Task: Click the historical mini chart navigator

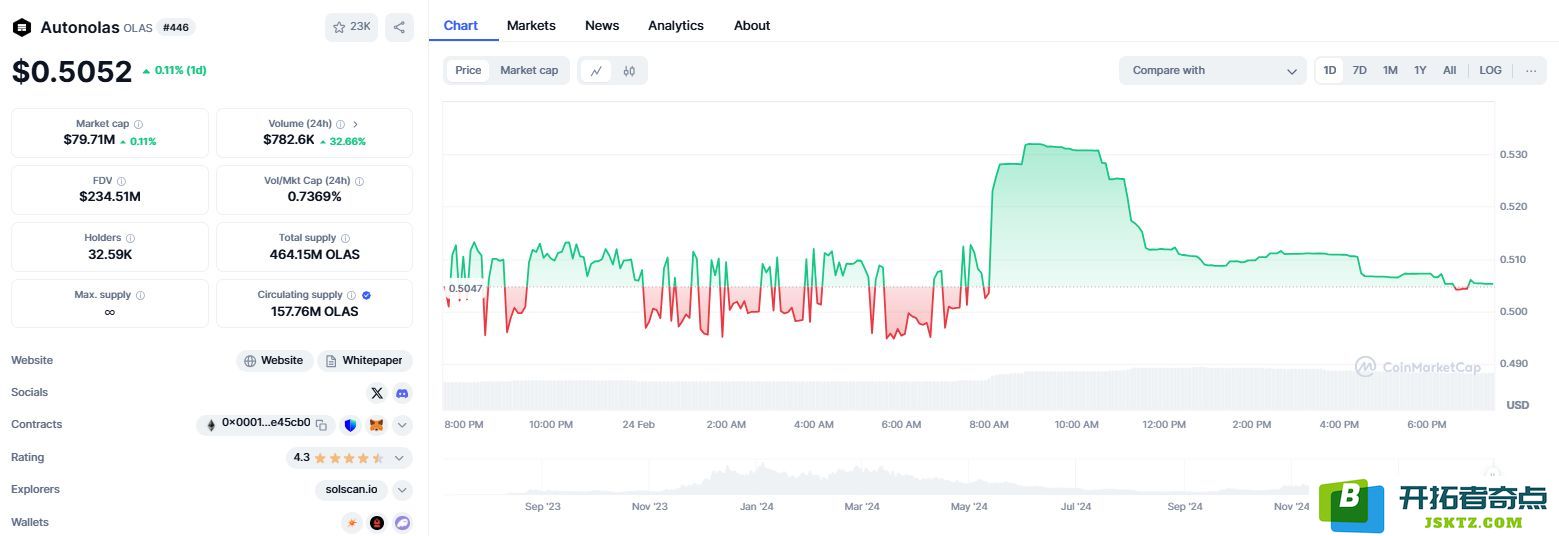Action: (x=968, y=478)
